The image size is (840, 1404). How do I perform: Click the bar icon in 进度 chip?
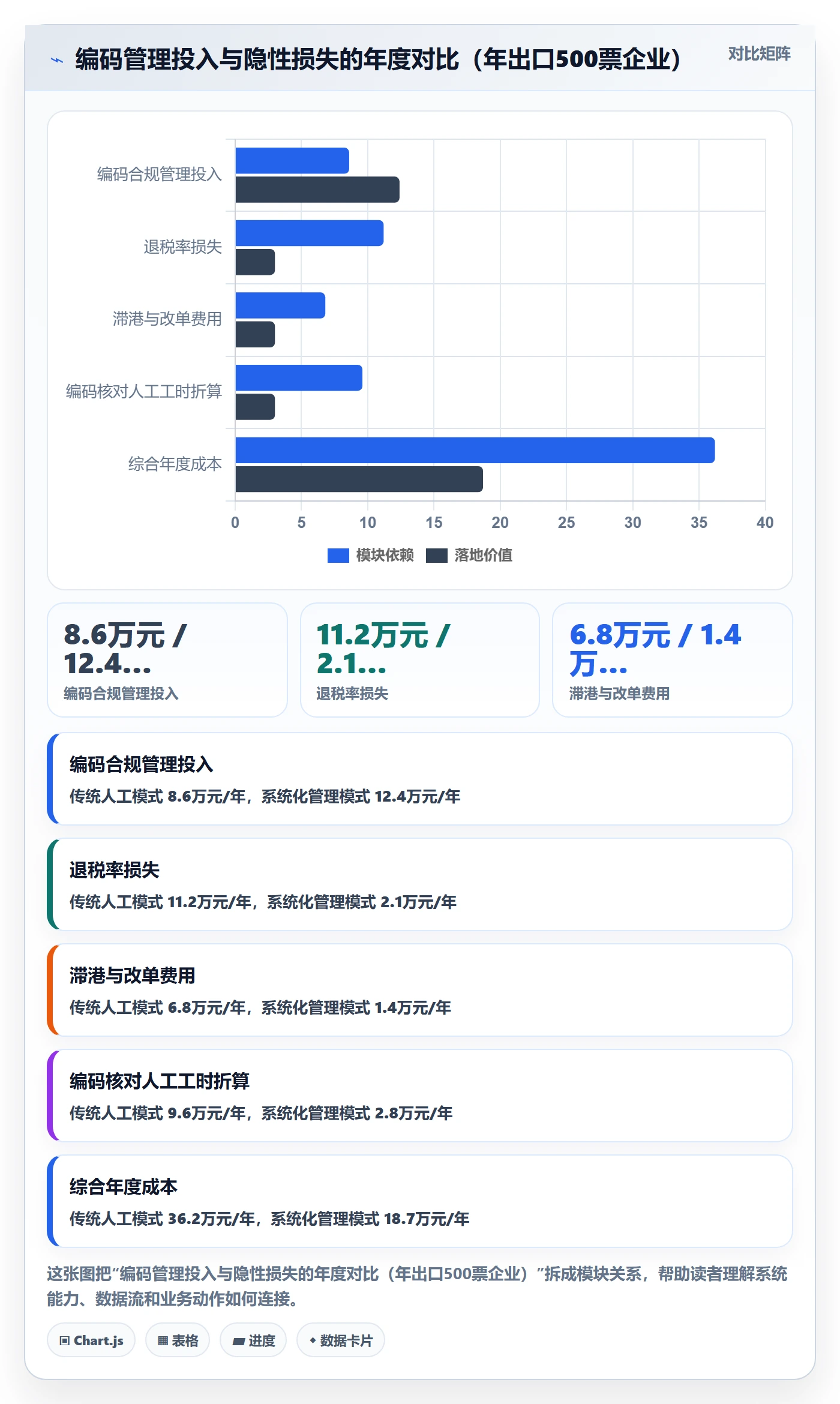[238, 1341]
